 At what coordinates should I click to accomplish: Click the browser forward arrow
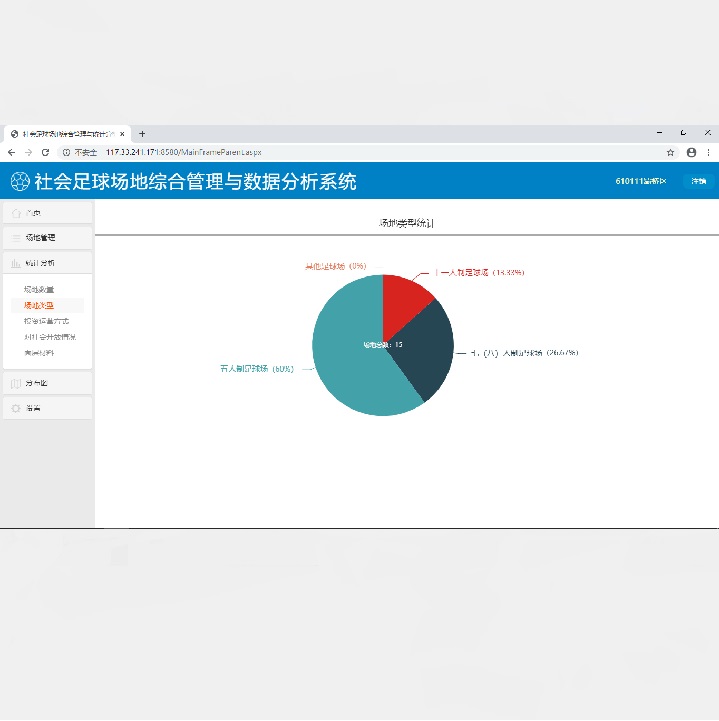tap(29, 152)
